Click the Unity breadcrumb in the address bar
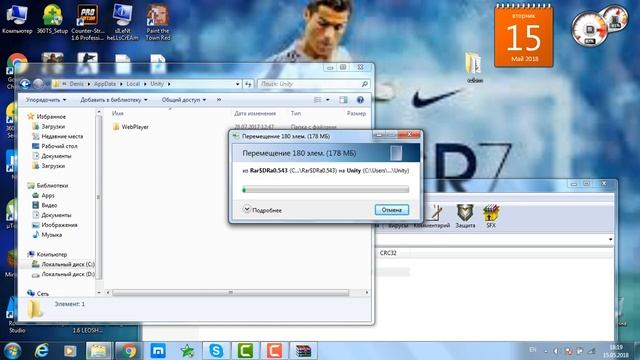The width and height of the screenshot is (640, 360). pyautogui.click(x=157, y=84)
